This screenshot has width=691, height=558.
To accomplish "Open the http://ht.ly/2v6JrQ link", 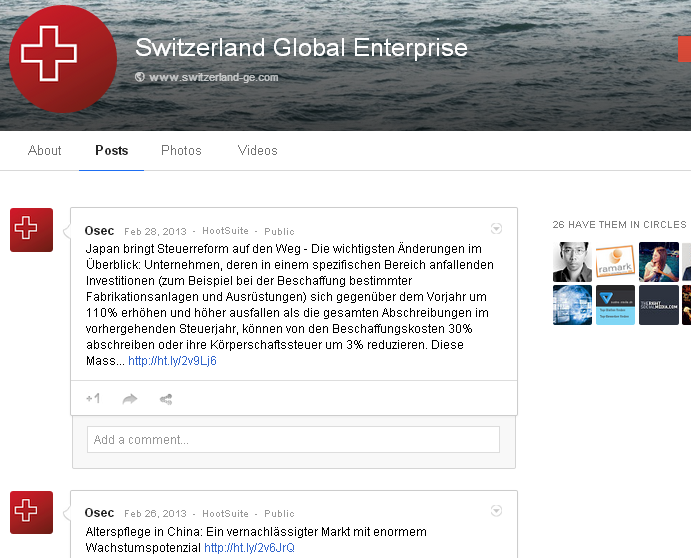I will tap(249, 547).
